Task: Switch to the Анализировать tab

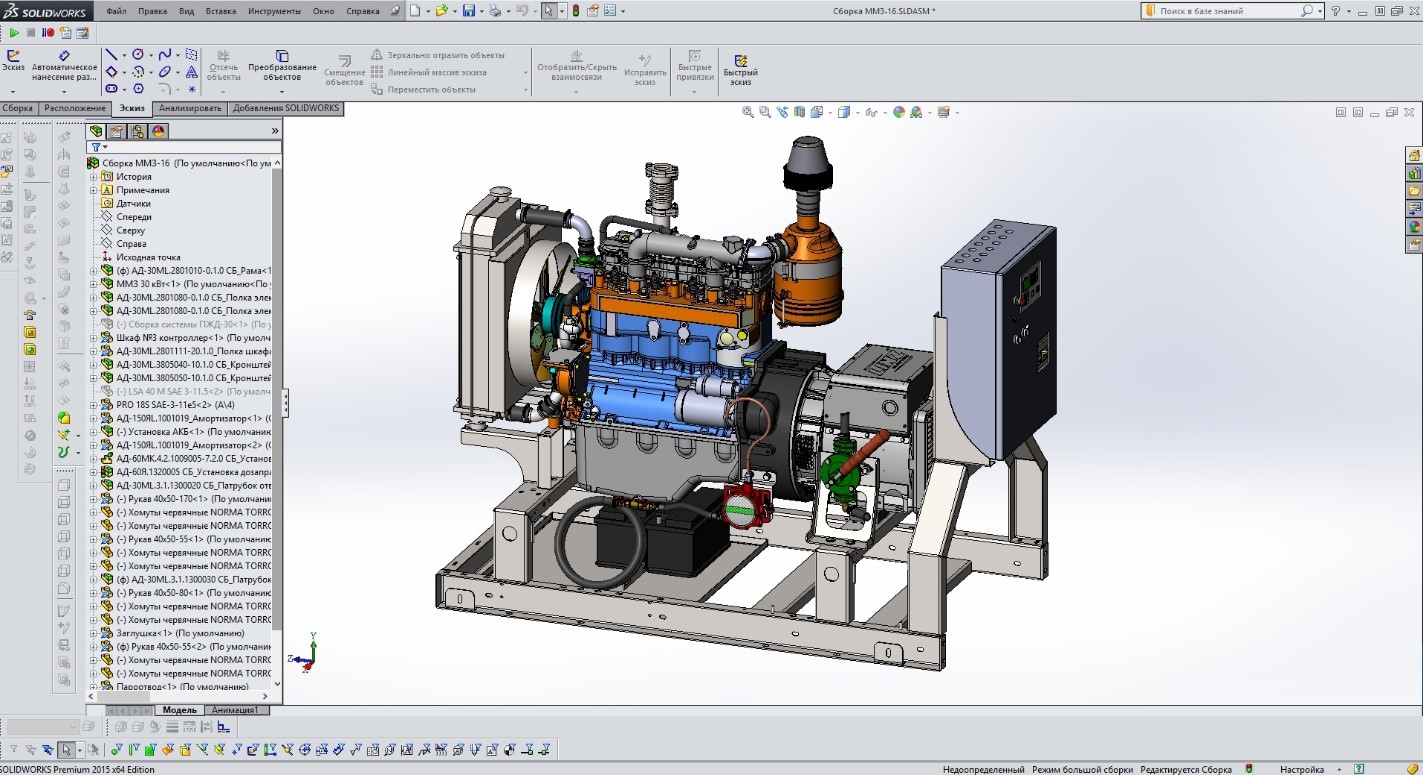Action: click(190, 108)
